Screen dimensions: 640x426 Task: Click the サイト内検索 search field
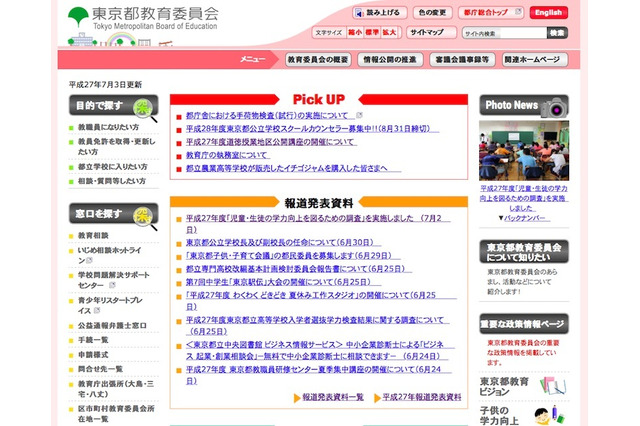click(x=504, y=33)
